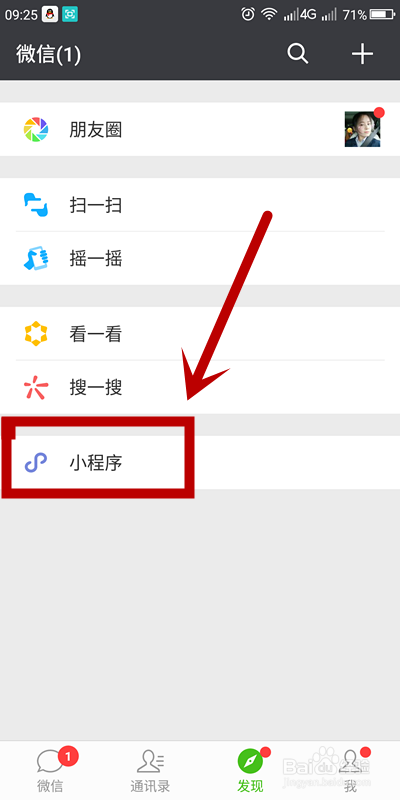Image resolution: width=400 pixels, height=800 pixels.
Task: Go to the 我 profile tab
Action: pos(350,770)
